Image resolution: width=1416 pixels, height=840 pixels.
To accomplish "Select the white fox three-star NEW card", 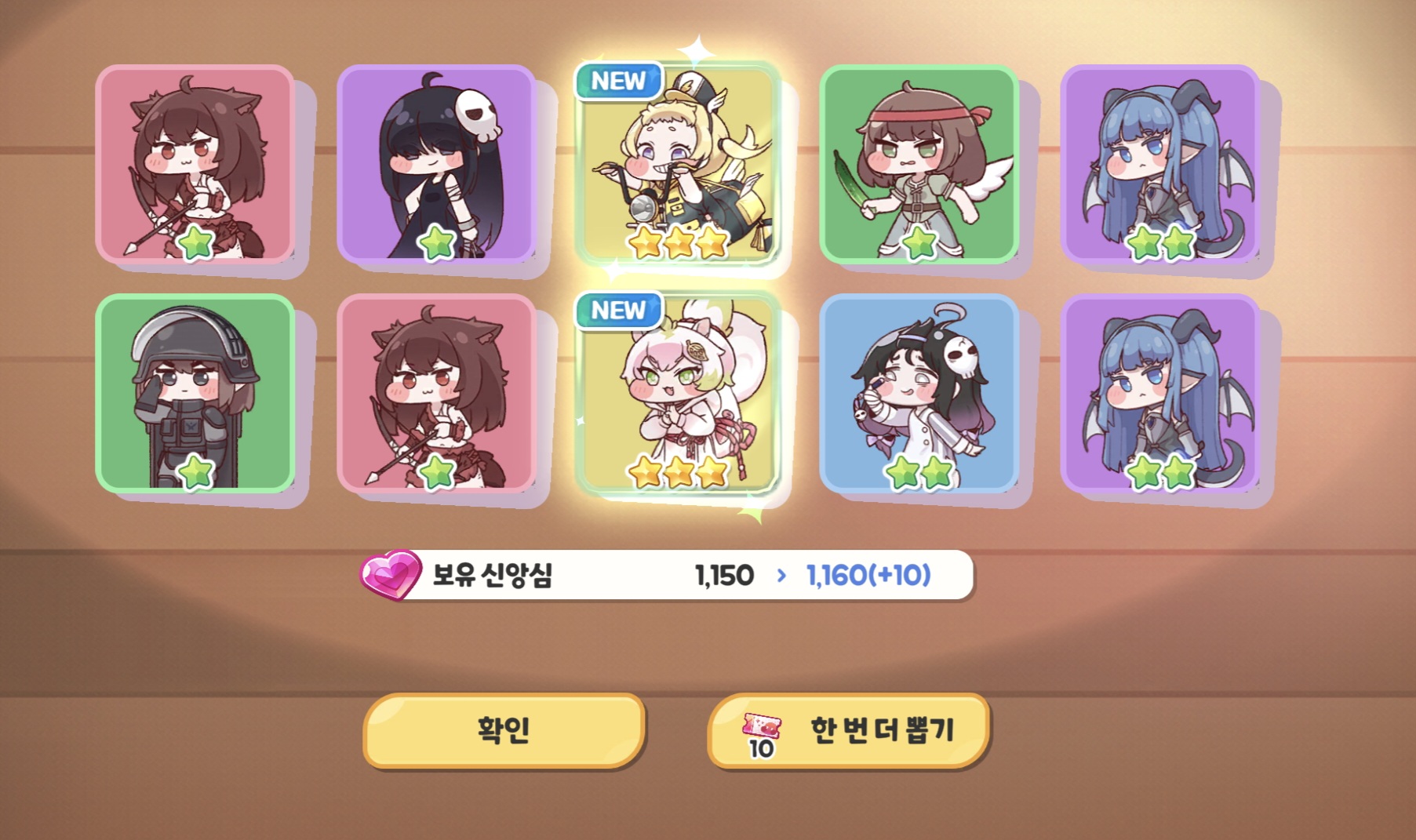I will pos(679,393).
